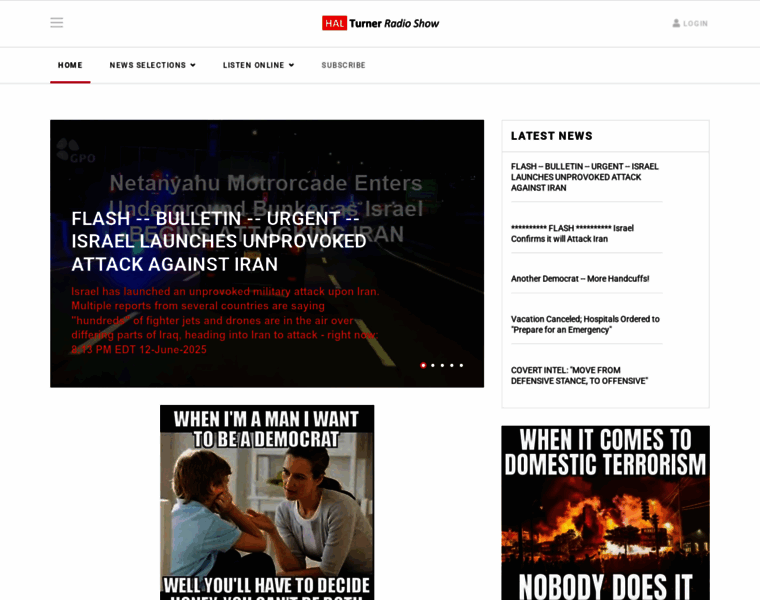Click the LOGIN link
The width and height of the screenshot is (760, 600).
point(695,23)
